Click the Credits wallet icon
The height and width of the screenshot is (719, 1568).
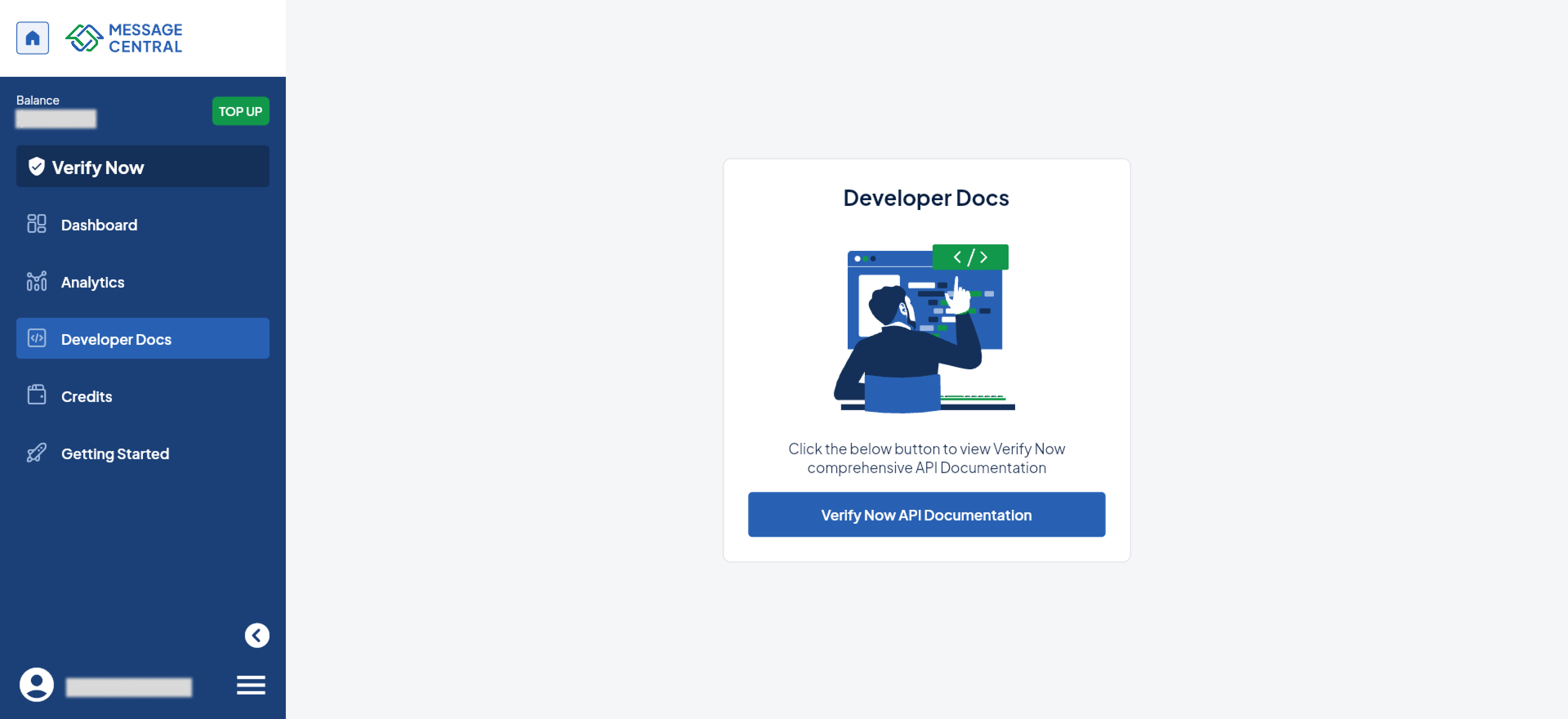(x=36, y=396)
